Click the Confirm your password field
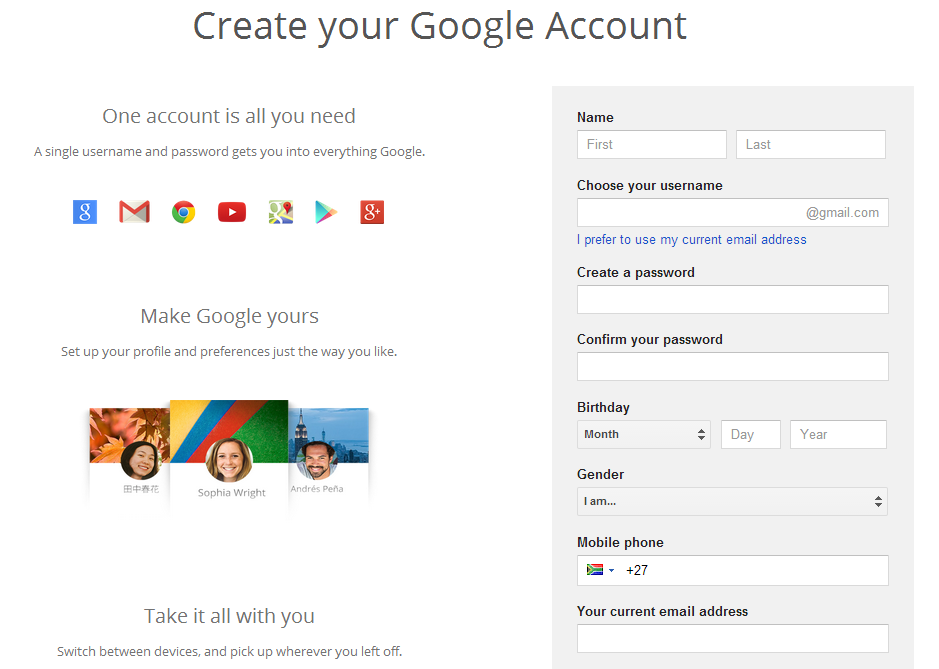The width and height of the screenshot is (939, 669). click(732, 366)
